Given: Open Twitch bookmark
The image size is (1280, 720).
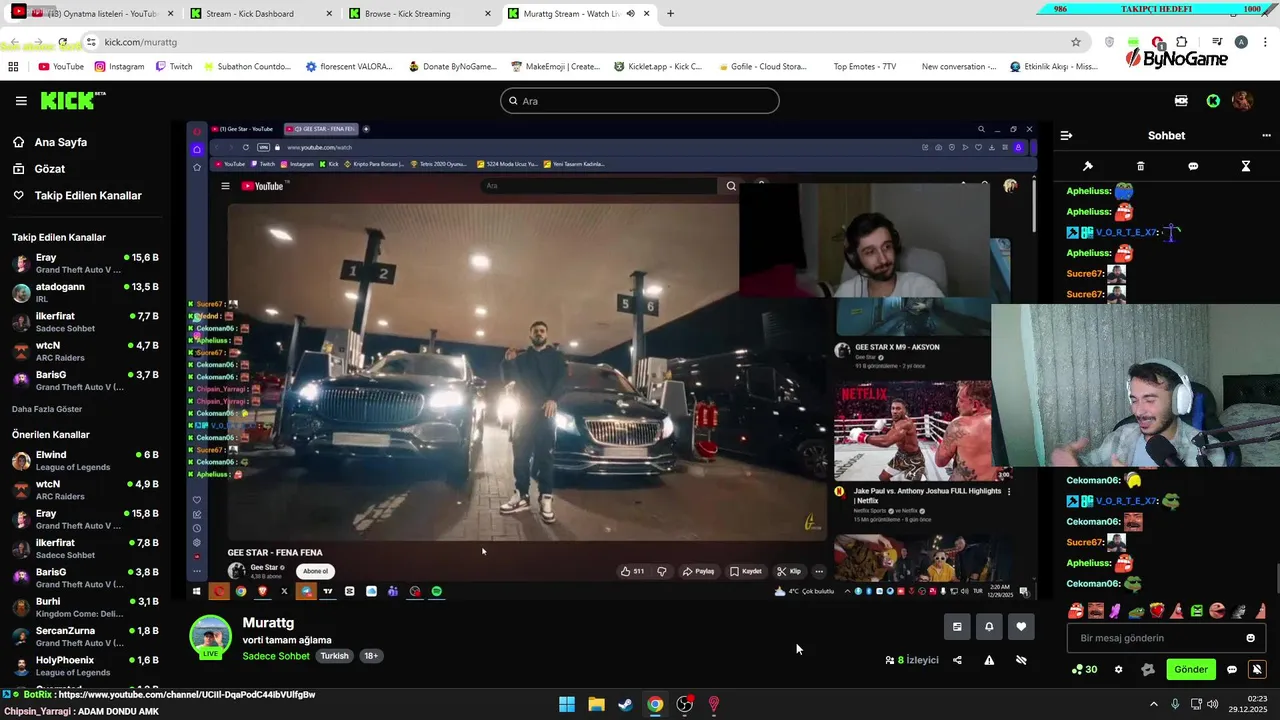Looking at the screenshot, I should click(174, 66).
